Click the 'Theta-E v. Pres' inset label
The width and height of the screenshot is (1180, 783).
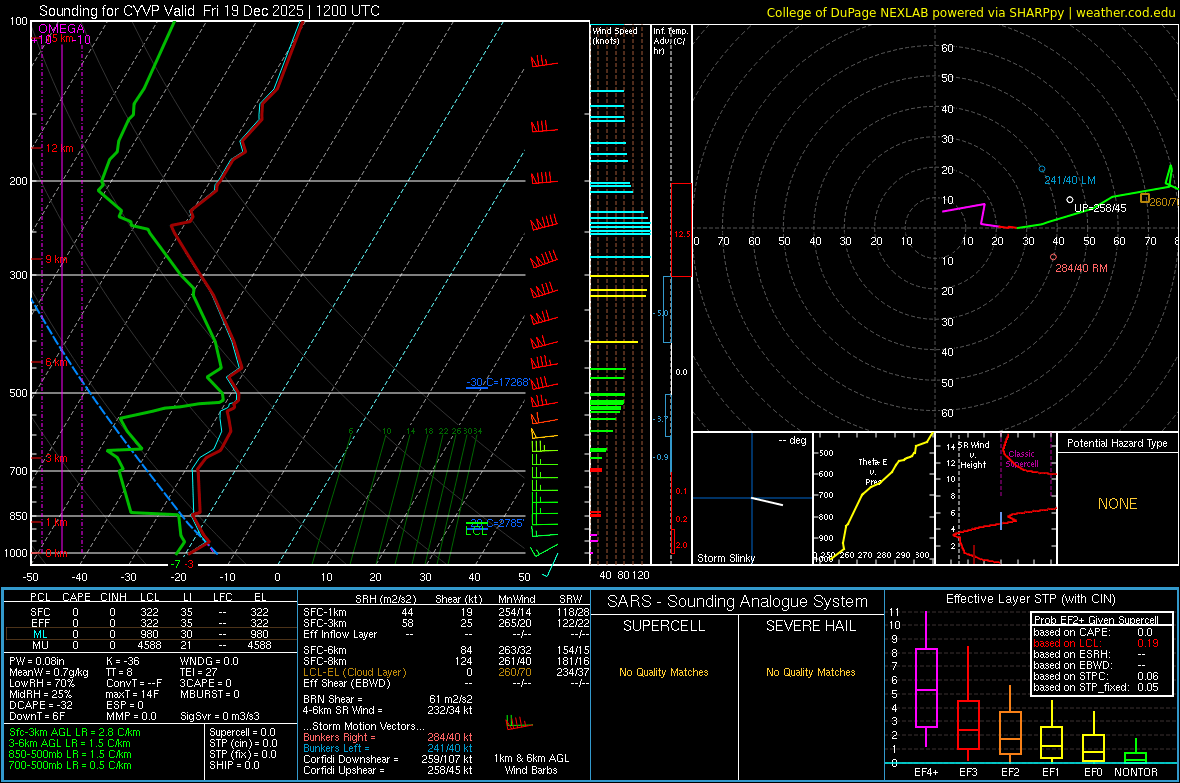point(872,471)
